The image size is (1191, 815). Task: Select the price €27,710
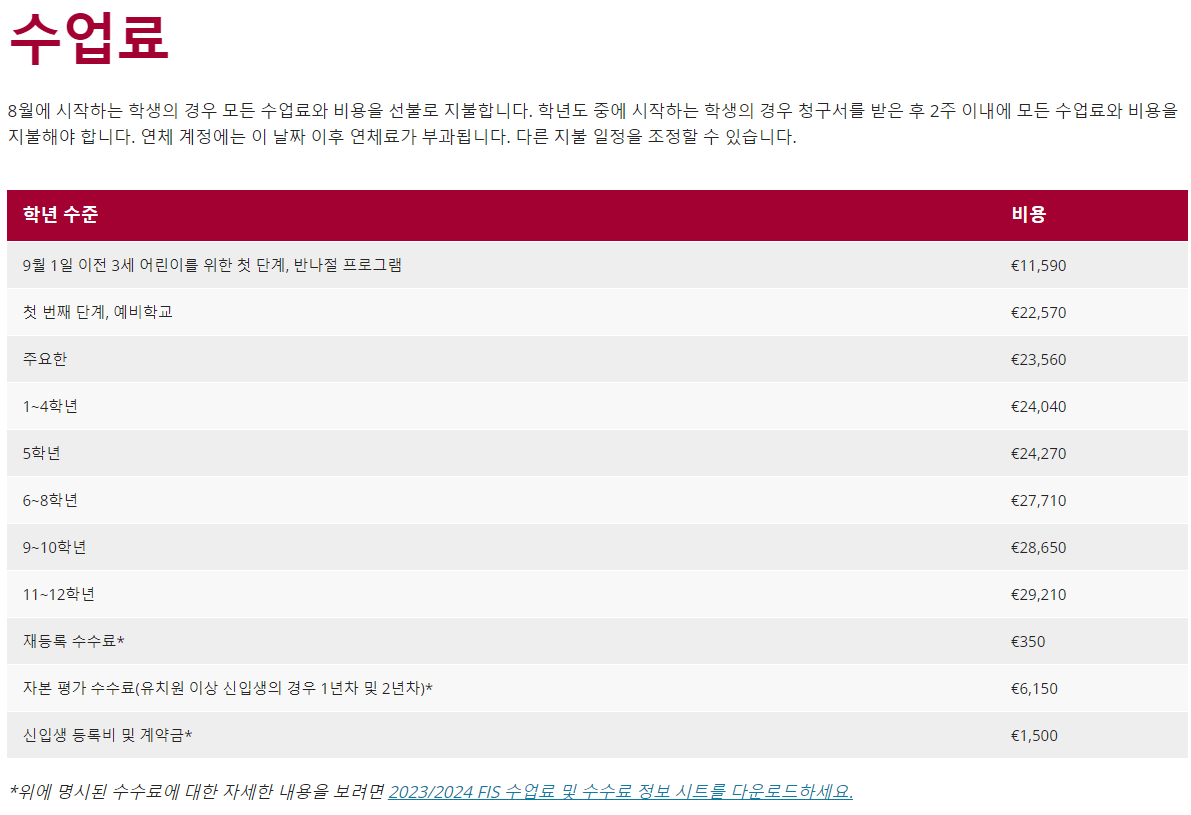click(x=1038, y=501)
